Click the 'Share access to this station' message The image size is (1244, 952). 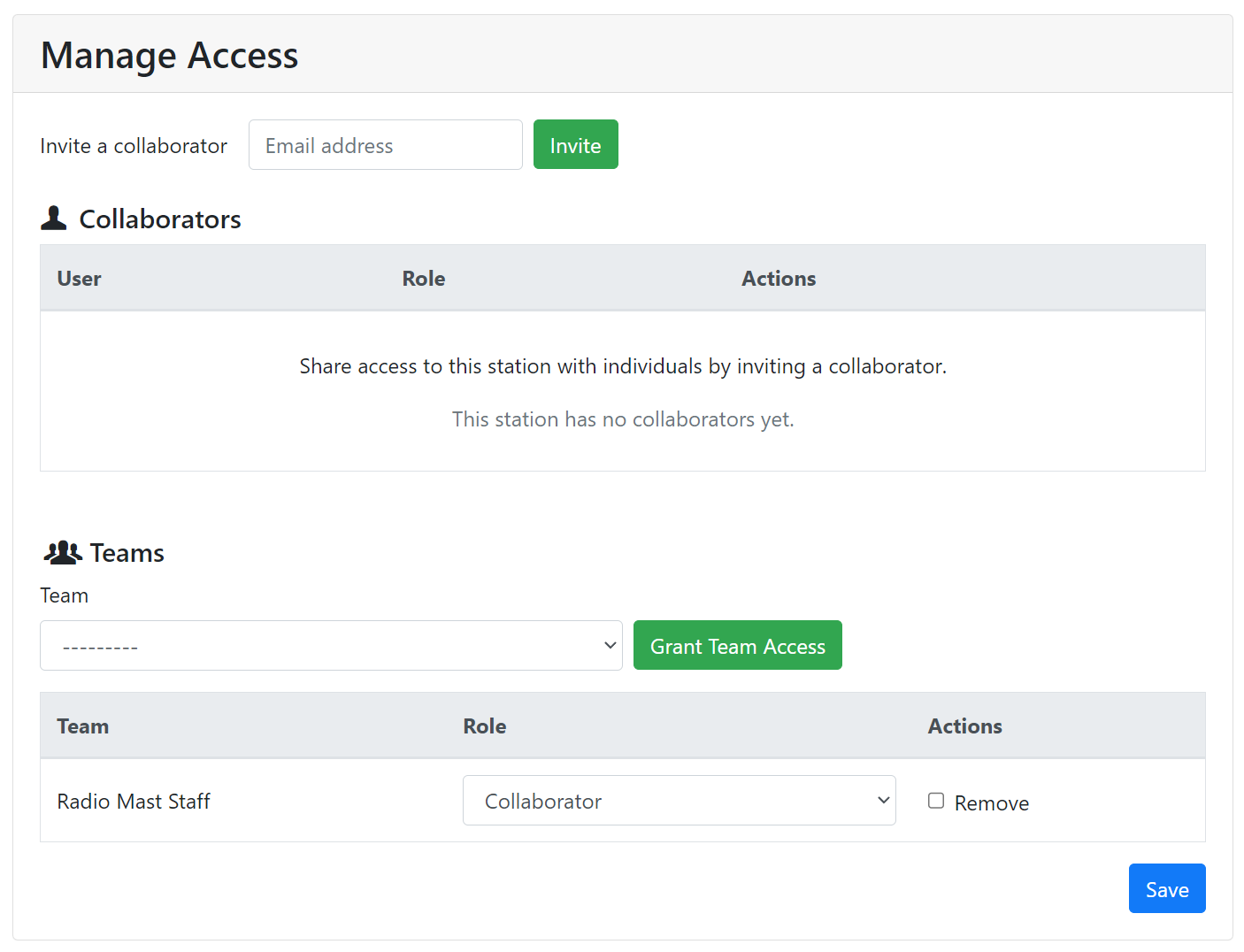(x=623, y=366)
